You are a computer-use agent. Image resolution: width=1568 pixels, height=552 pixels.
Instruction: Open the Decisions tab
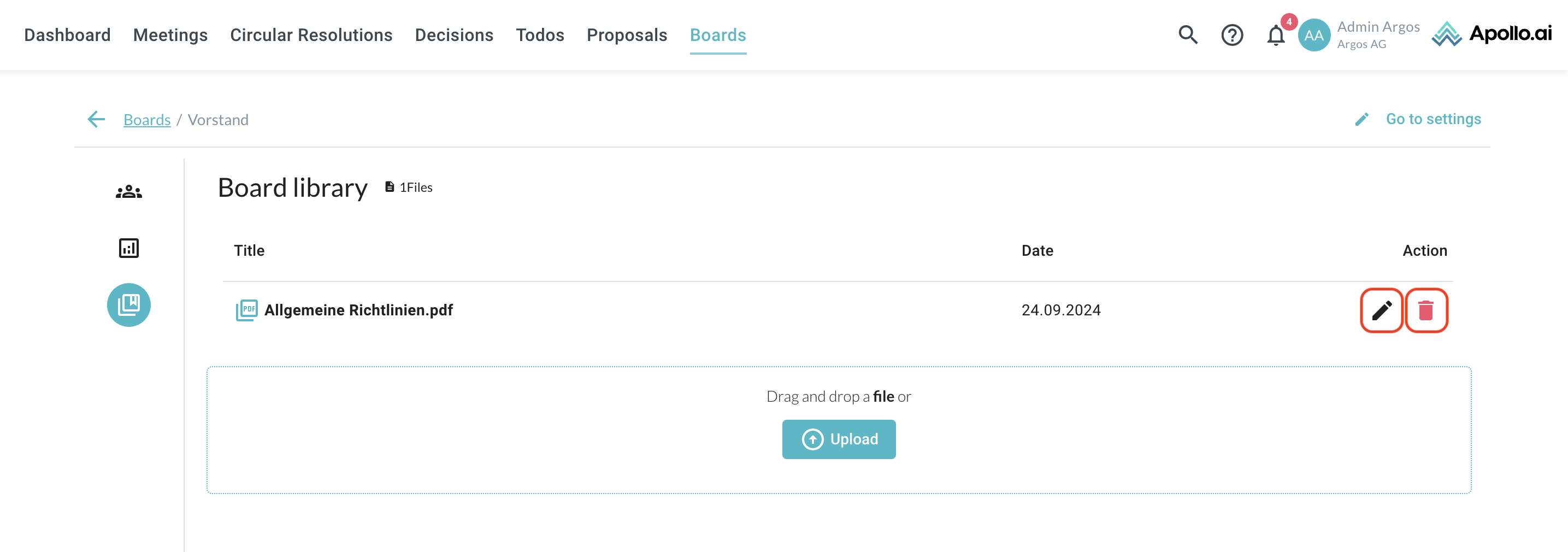click(x=454, y=36)
